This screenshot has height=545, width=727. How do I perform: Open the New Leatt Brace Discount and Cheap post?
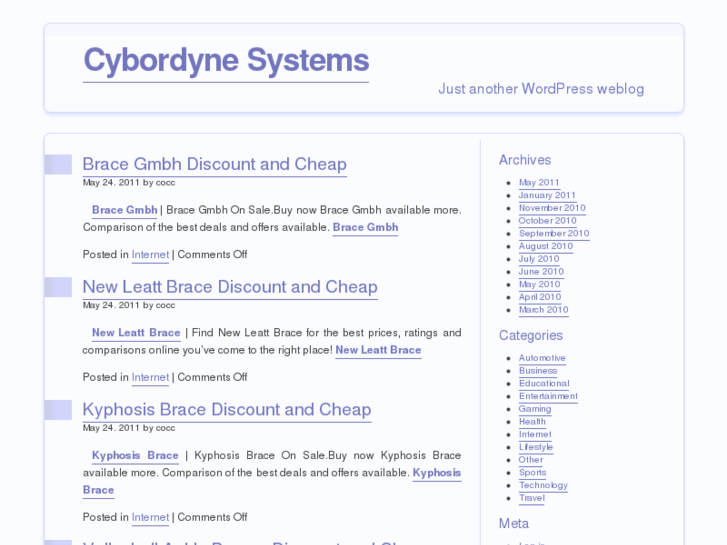tap(230, 287)
